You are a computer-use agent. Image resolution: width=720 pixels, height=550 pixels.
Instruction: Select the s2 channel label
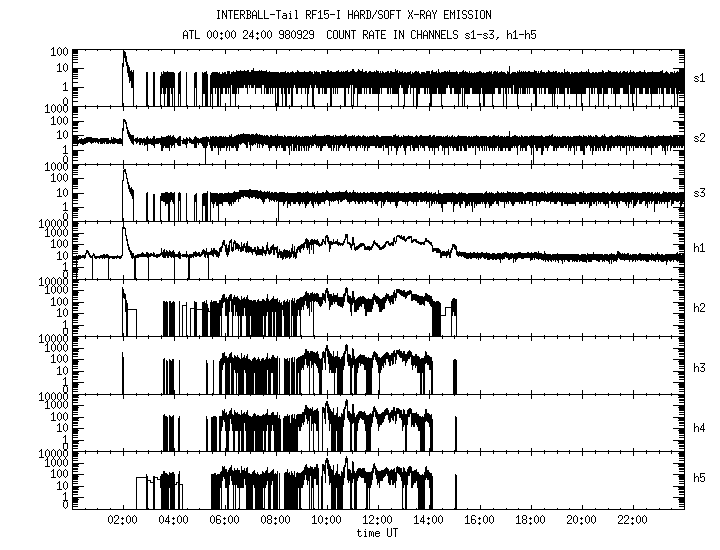(699, 138)
